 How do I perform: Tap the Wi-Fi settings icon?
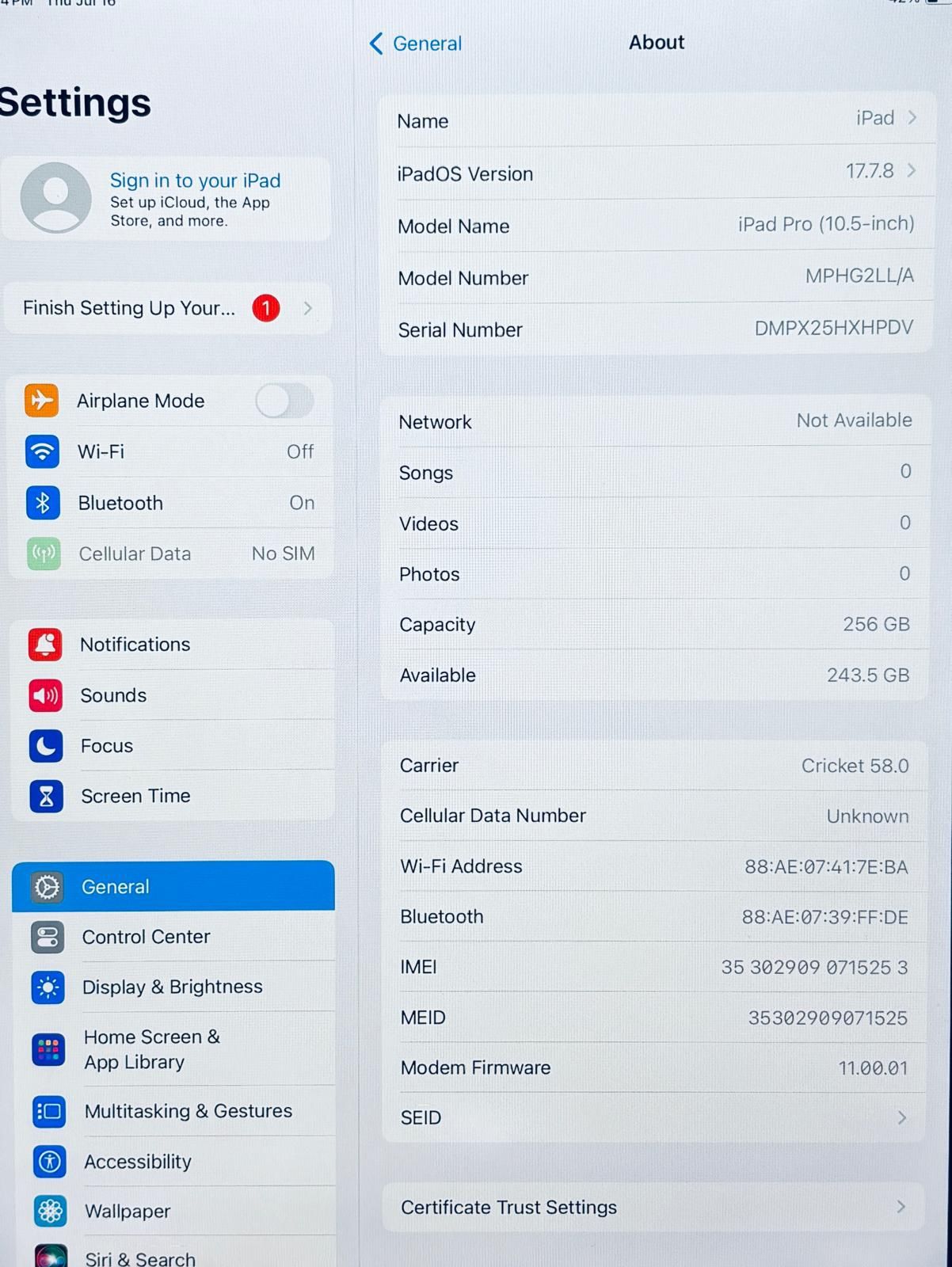tap(42, 451)
